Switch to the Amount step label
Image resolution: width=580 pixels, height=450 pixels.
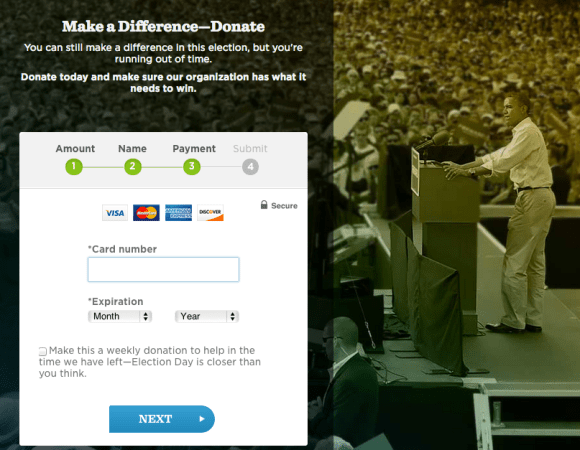(x=75, y=149)
